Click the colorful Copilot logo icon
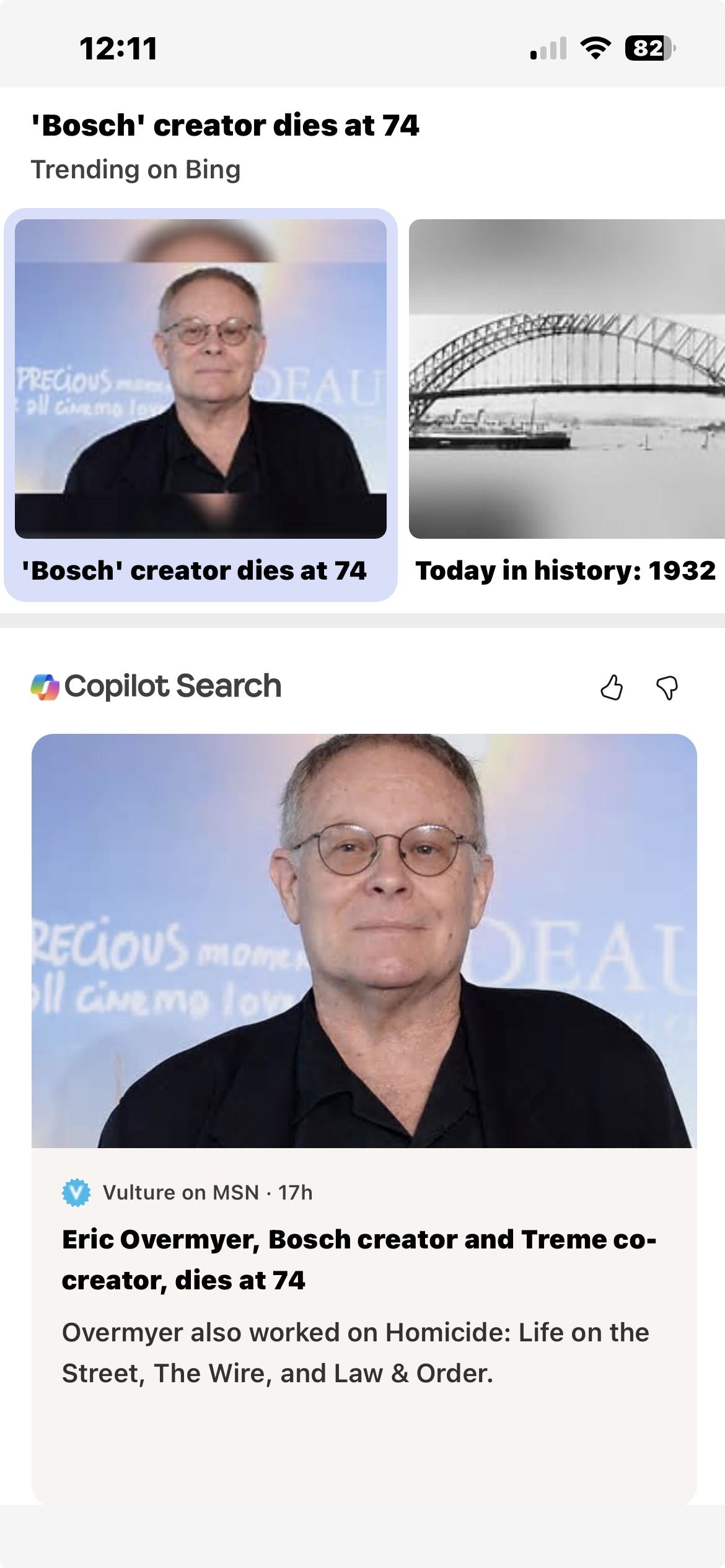 point(45,687)
